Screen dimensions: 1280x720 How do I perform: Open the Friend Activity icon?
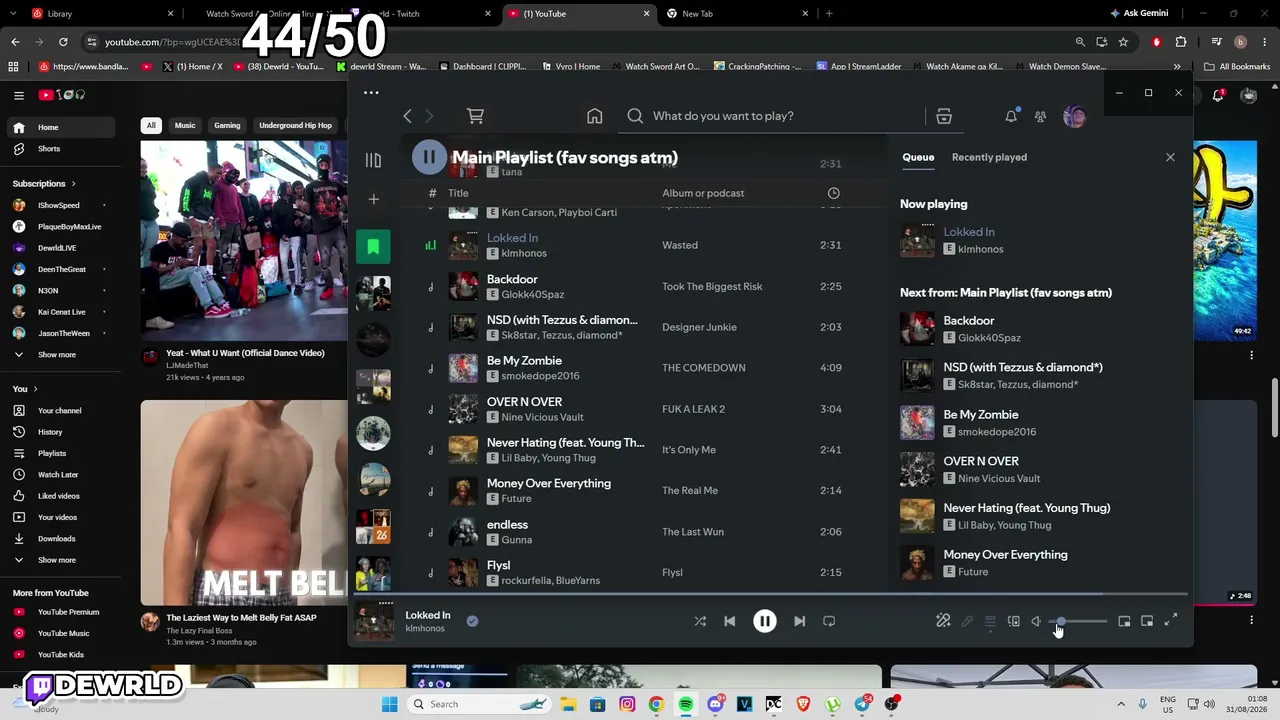pos(1040,116)
